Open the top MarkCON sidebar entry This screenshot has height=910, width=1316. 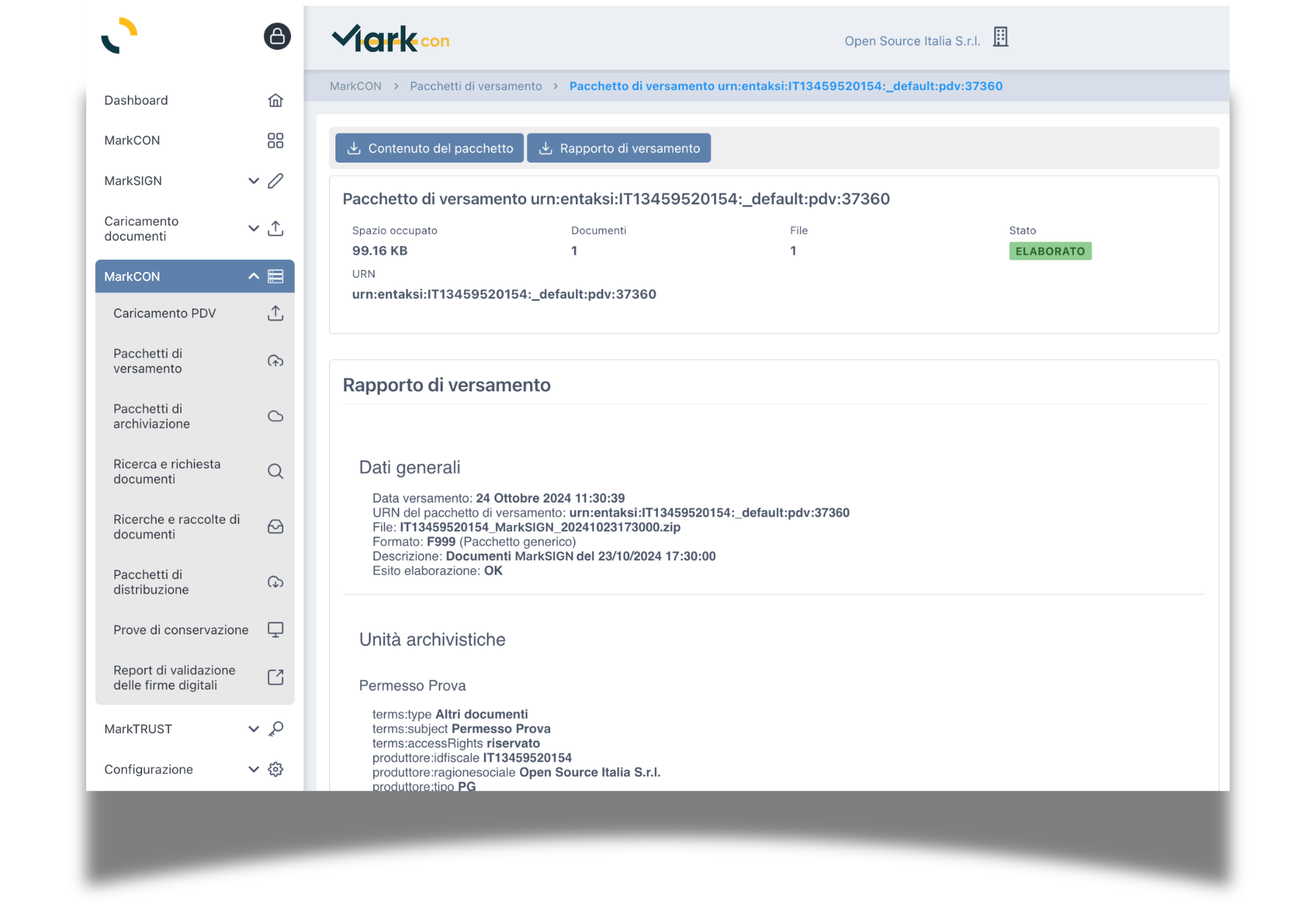click(195, 140)
